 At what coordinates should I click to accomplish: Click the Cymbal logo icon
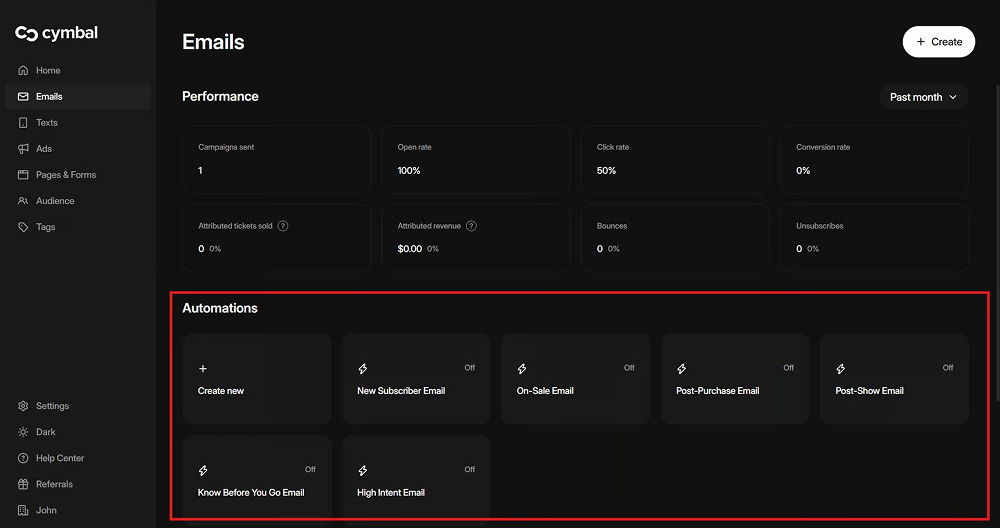click(26, 34)
